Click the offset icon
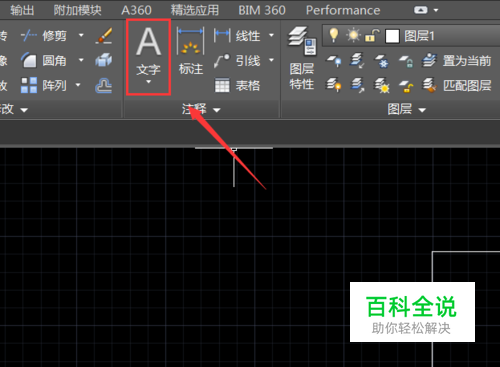Screen dimensions: 500x367 (x=104, y=85)
